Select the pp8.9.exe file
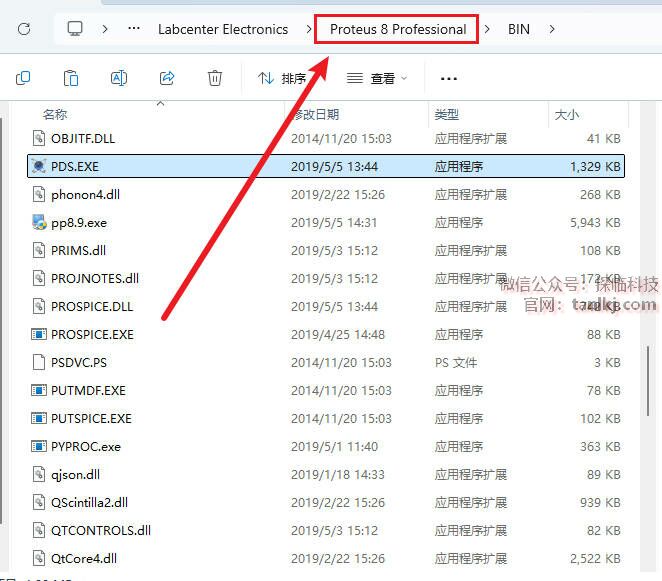 [326, 223]
